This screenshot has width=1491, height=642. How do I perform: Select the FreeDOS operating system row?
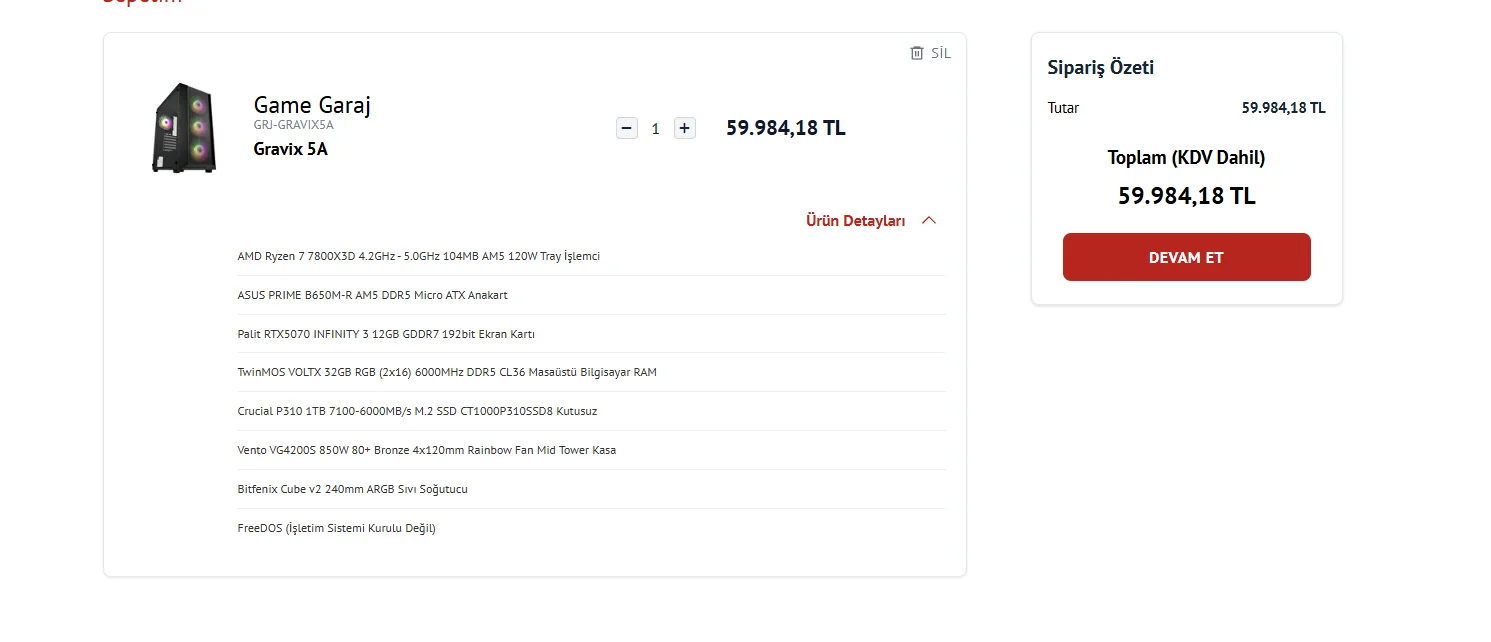click(x=336, y=528)
